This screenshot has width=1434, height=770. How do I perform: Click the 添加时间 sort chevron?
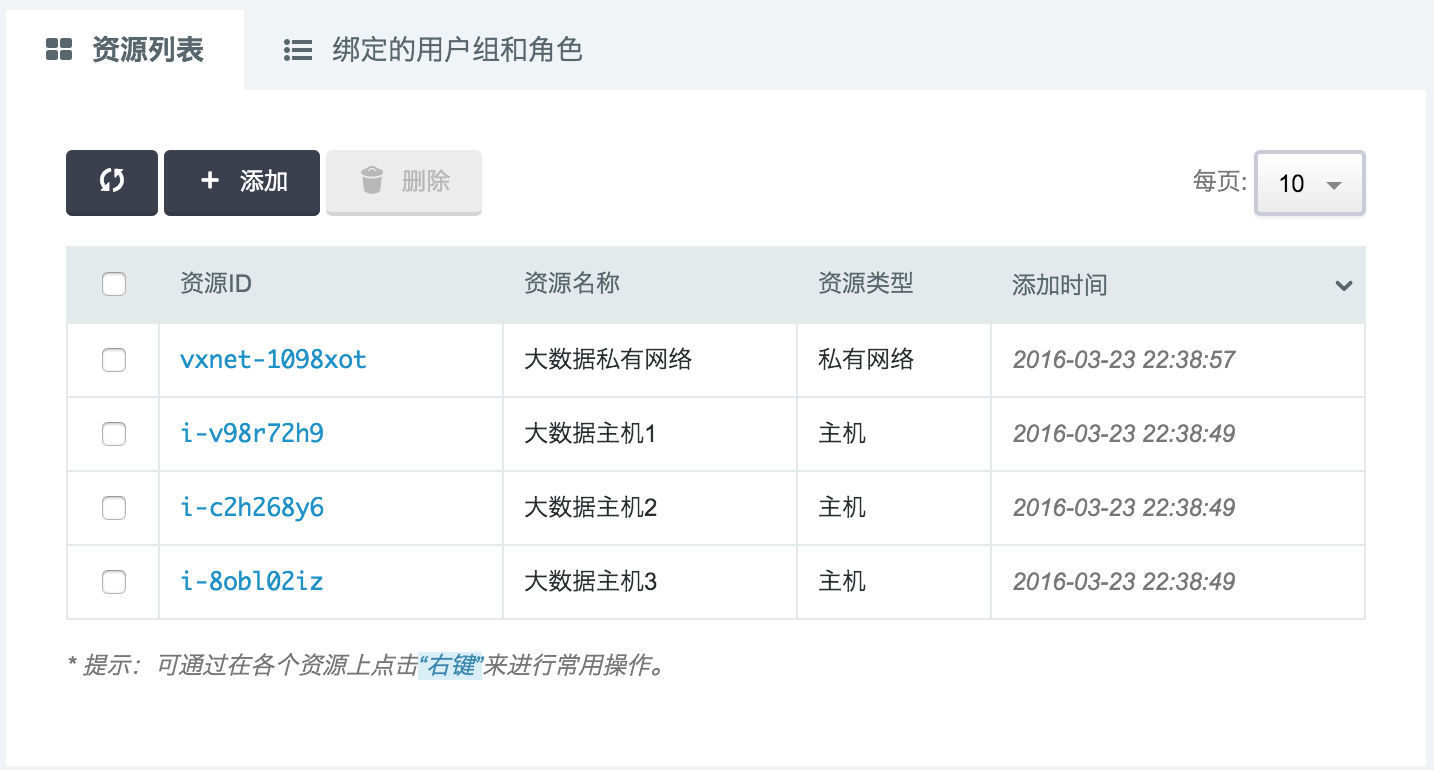click(1343, 286)
